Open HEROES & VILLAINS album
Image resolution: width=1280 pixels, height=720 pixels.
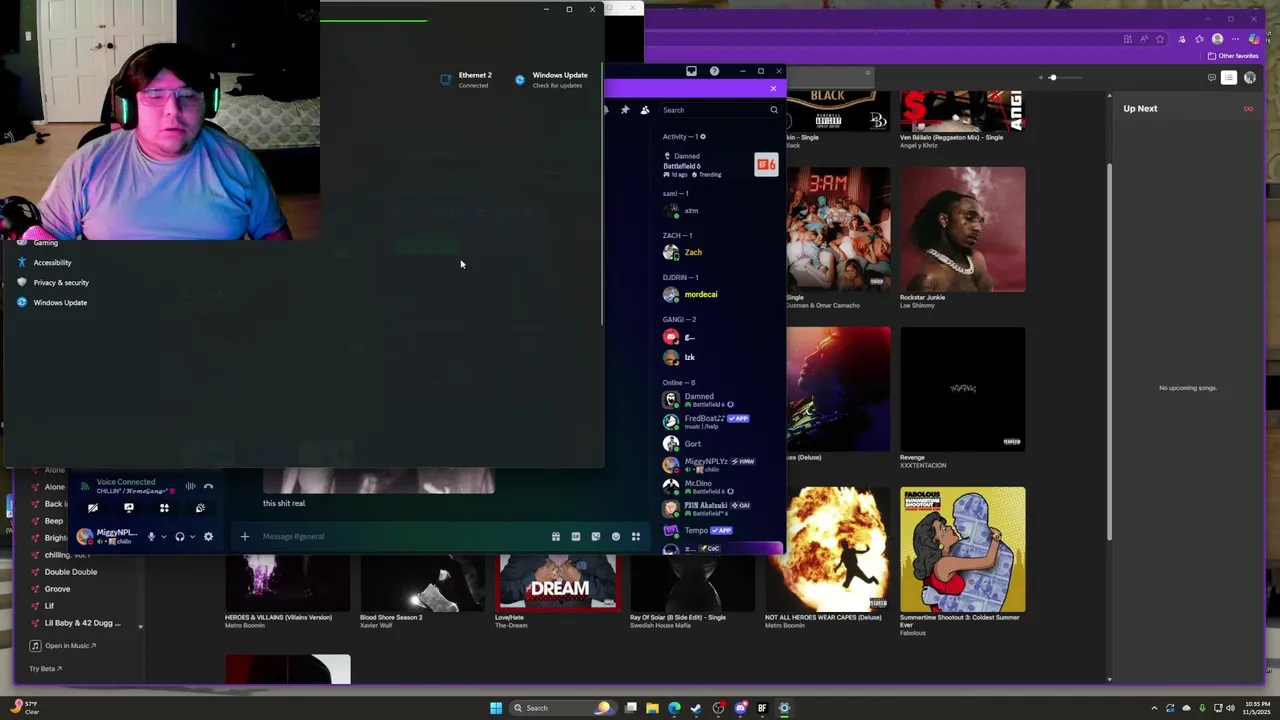[287, 584]
